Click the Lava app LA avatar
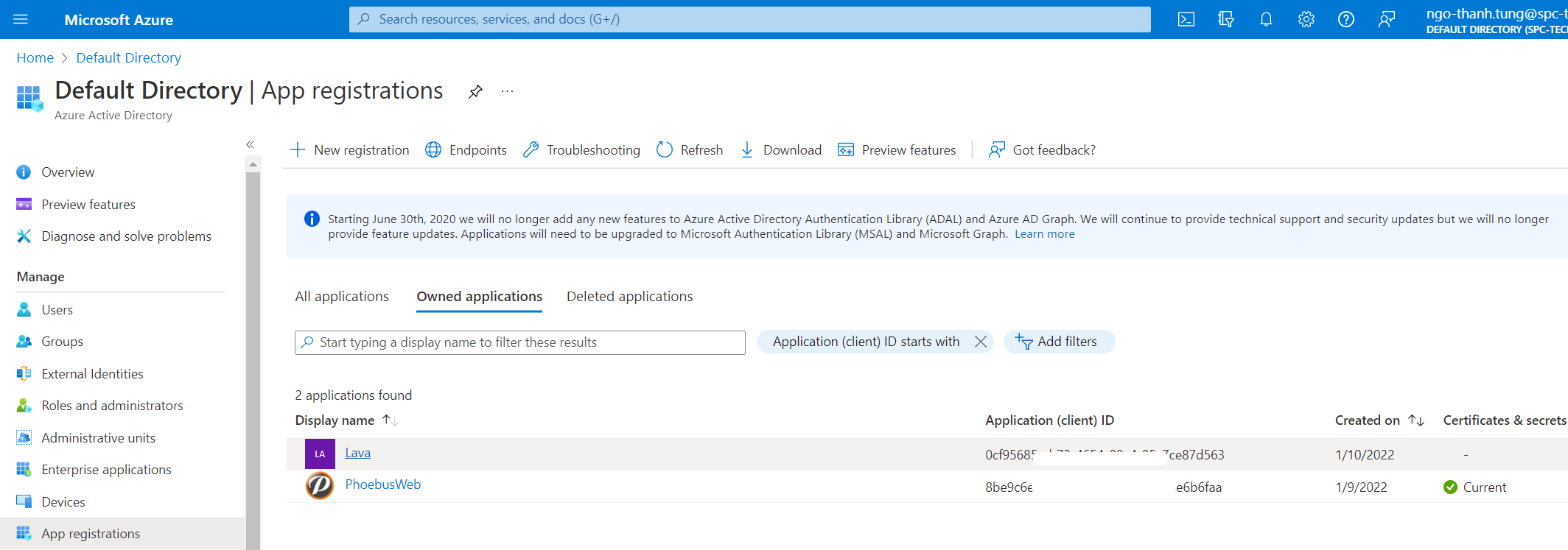This screenshot has height=550, width=1568. pyautogui.click(x=320, y=454)
